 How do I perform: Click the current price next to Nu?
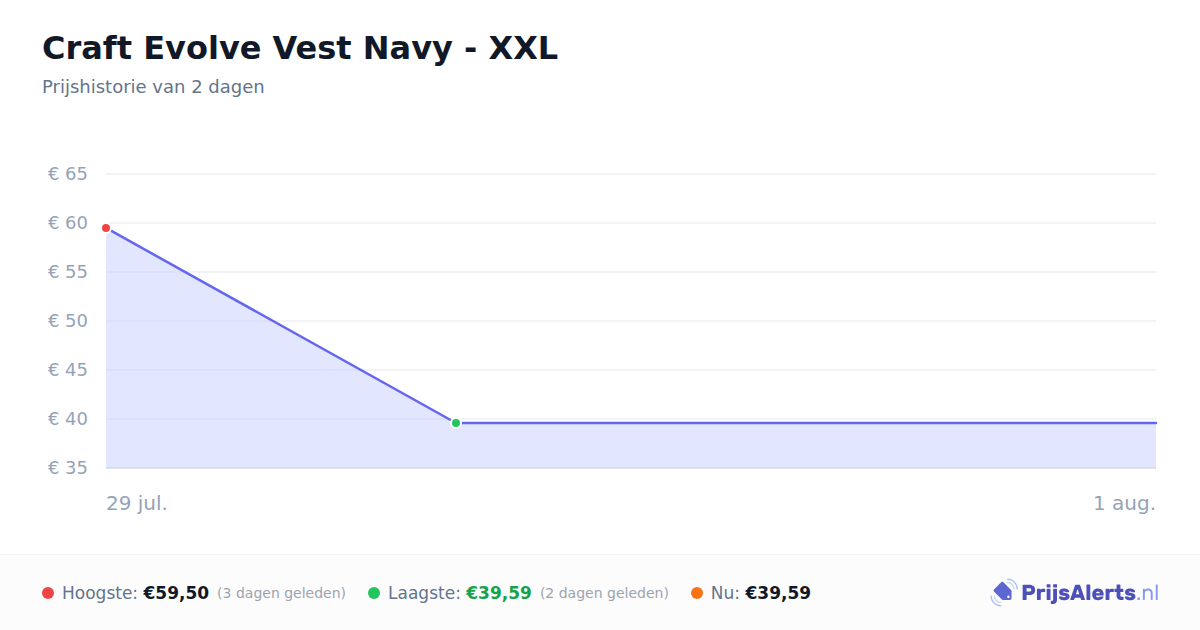click(x=778, y=593)
